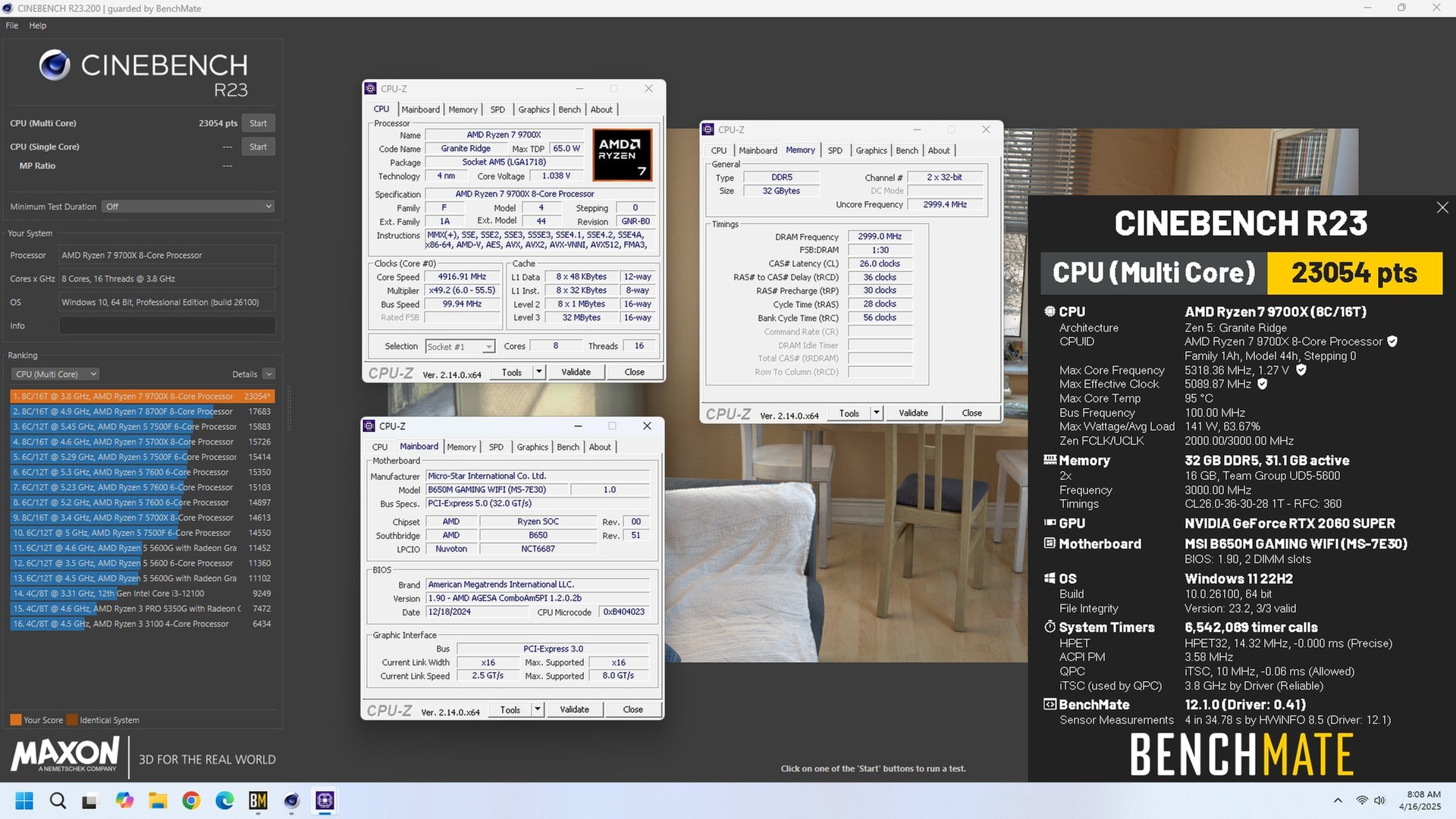Open Tools dropdown arrow in Mainboard window

537,710
